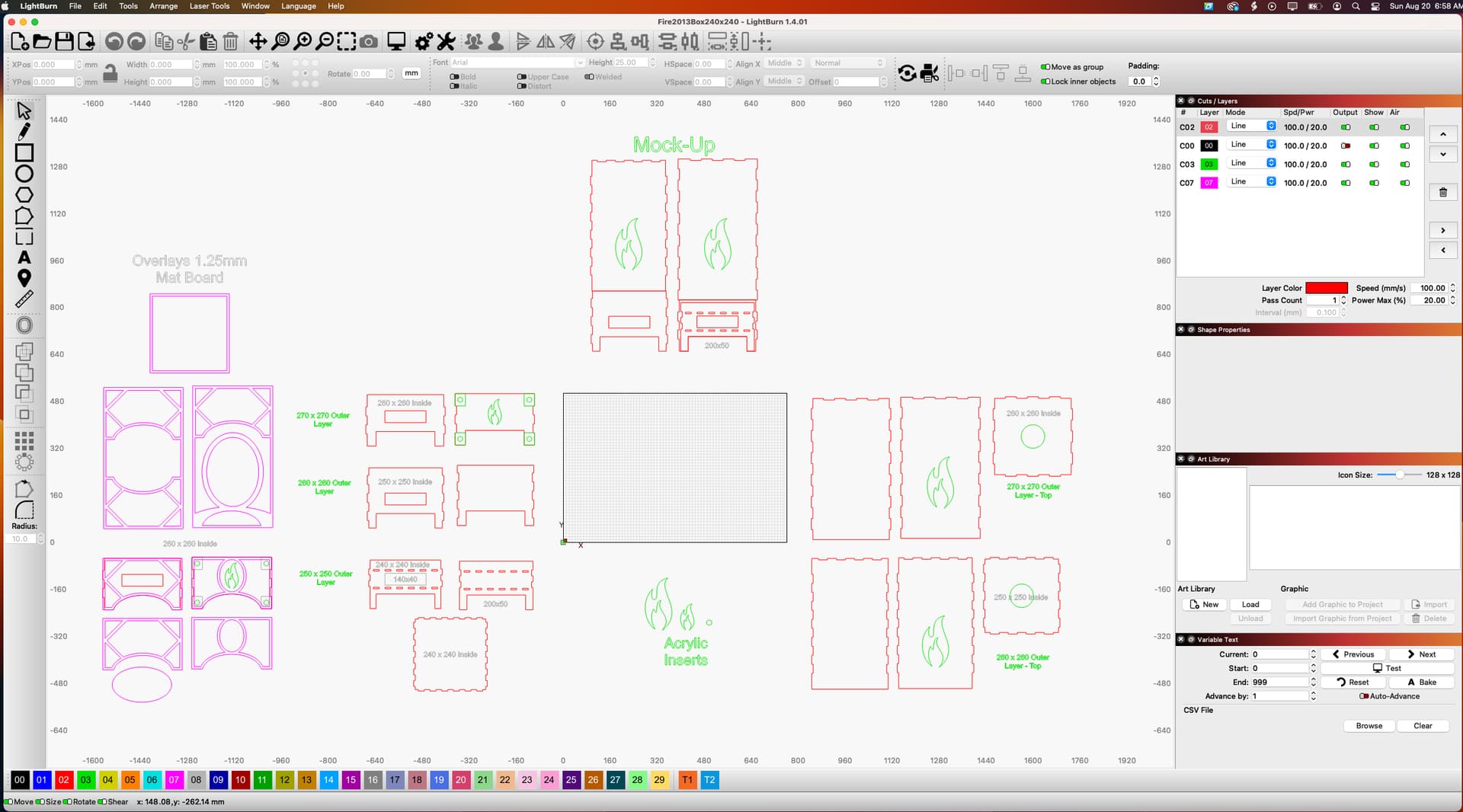Open the Preview monitor icon
Viewport: 1463px width, 812px height.
pos(396,41)
